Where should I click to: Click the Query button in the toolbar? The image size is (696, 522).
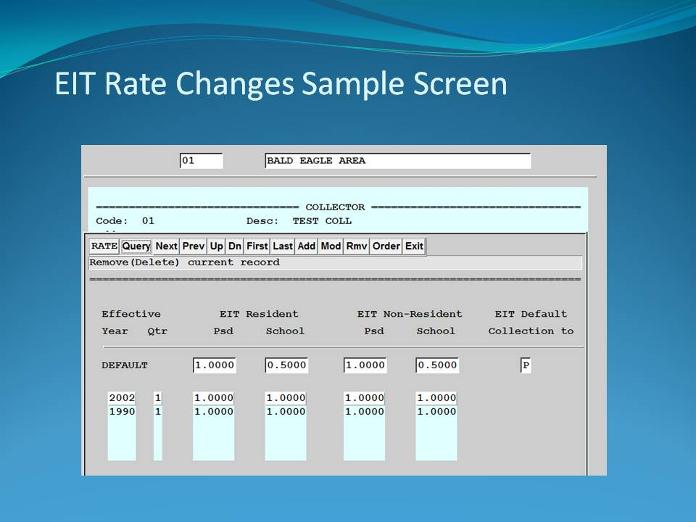(136, 246)
